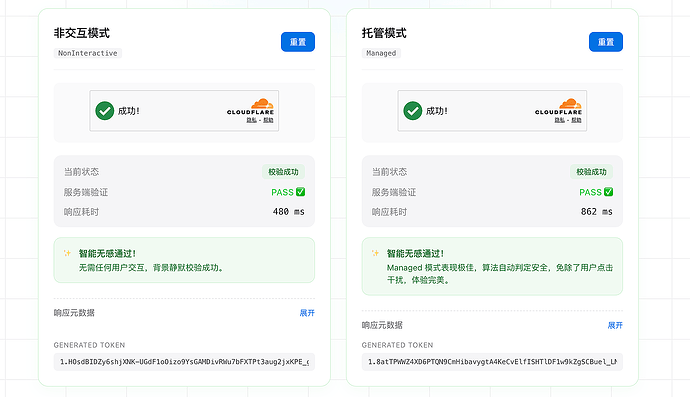The image size is (690, 397).
Task: Open the 帮助 link in the Managed widget
Action: (x=576, y=120)
